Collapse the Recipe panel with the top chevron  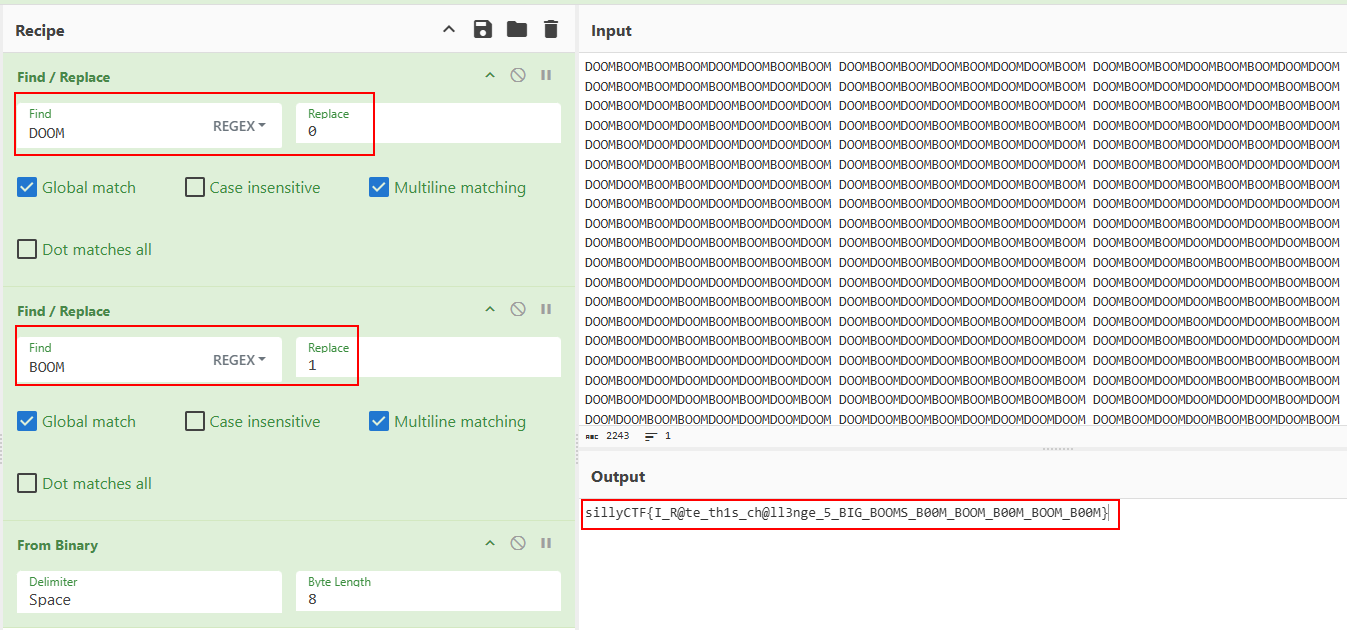tap(449, 30)
